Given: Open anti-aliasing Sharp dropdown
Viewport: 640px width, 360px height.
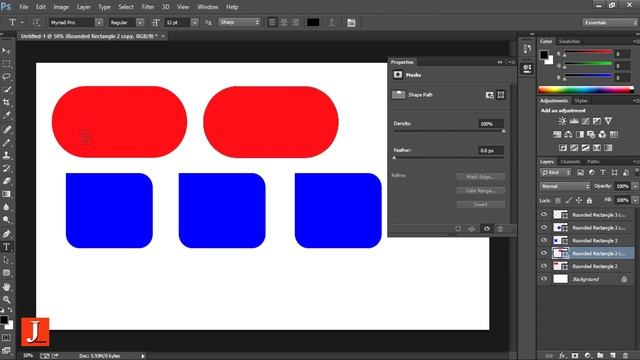Looking at the screenshot, I should 239,22.
